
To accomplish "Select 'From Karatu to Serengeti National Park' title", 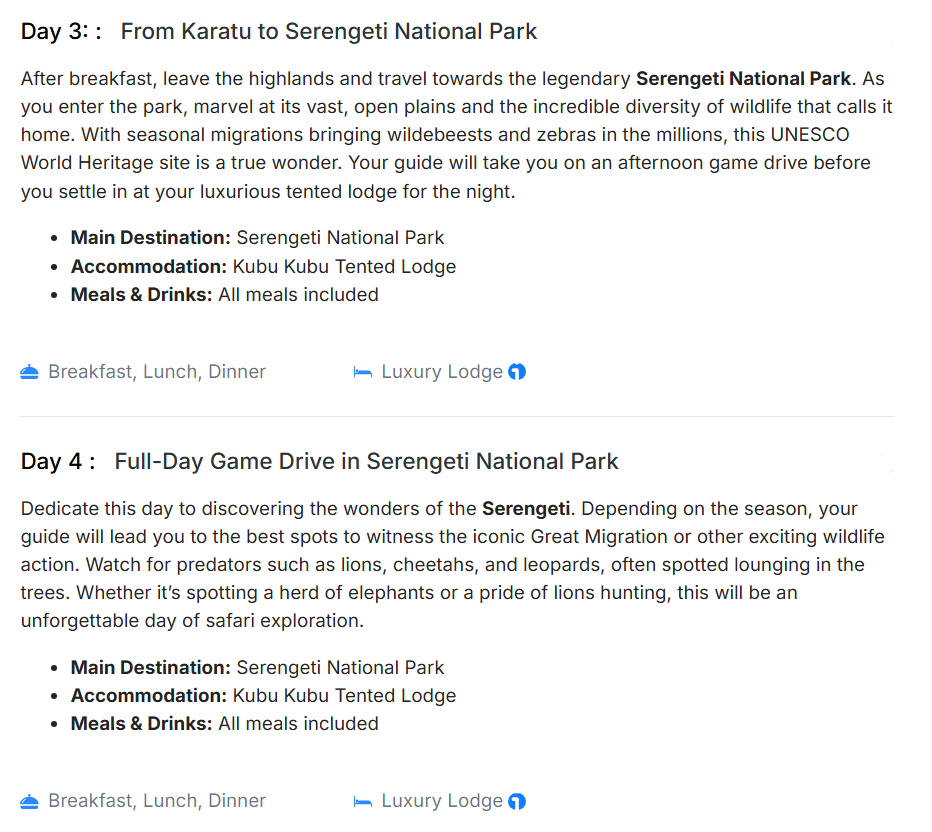I will tap(328, 32).
